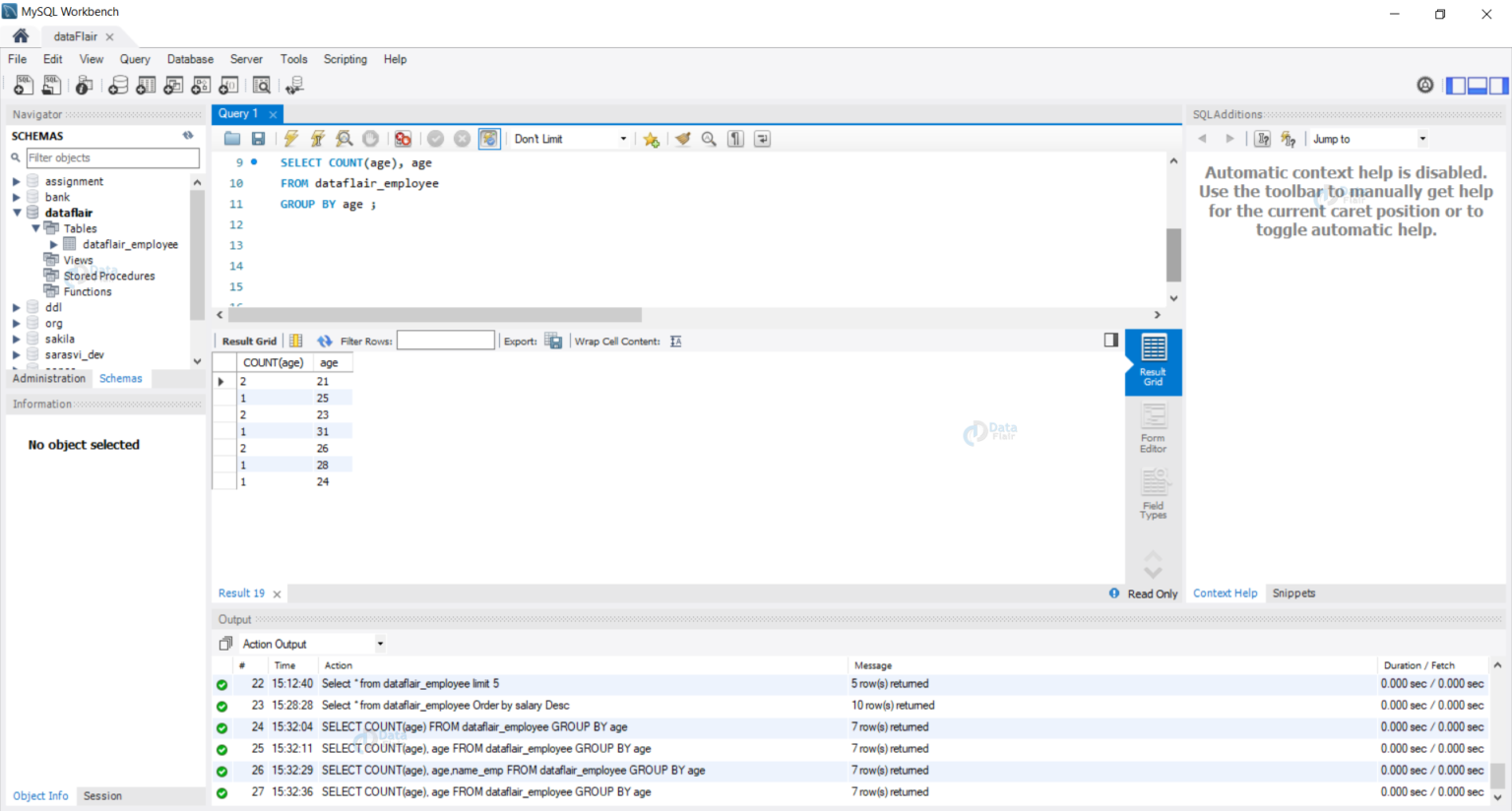This screenshot has height=811, width=1512.
Task: Reconnect to DBMS icon
Action: 293,86
